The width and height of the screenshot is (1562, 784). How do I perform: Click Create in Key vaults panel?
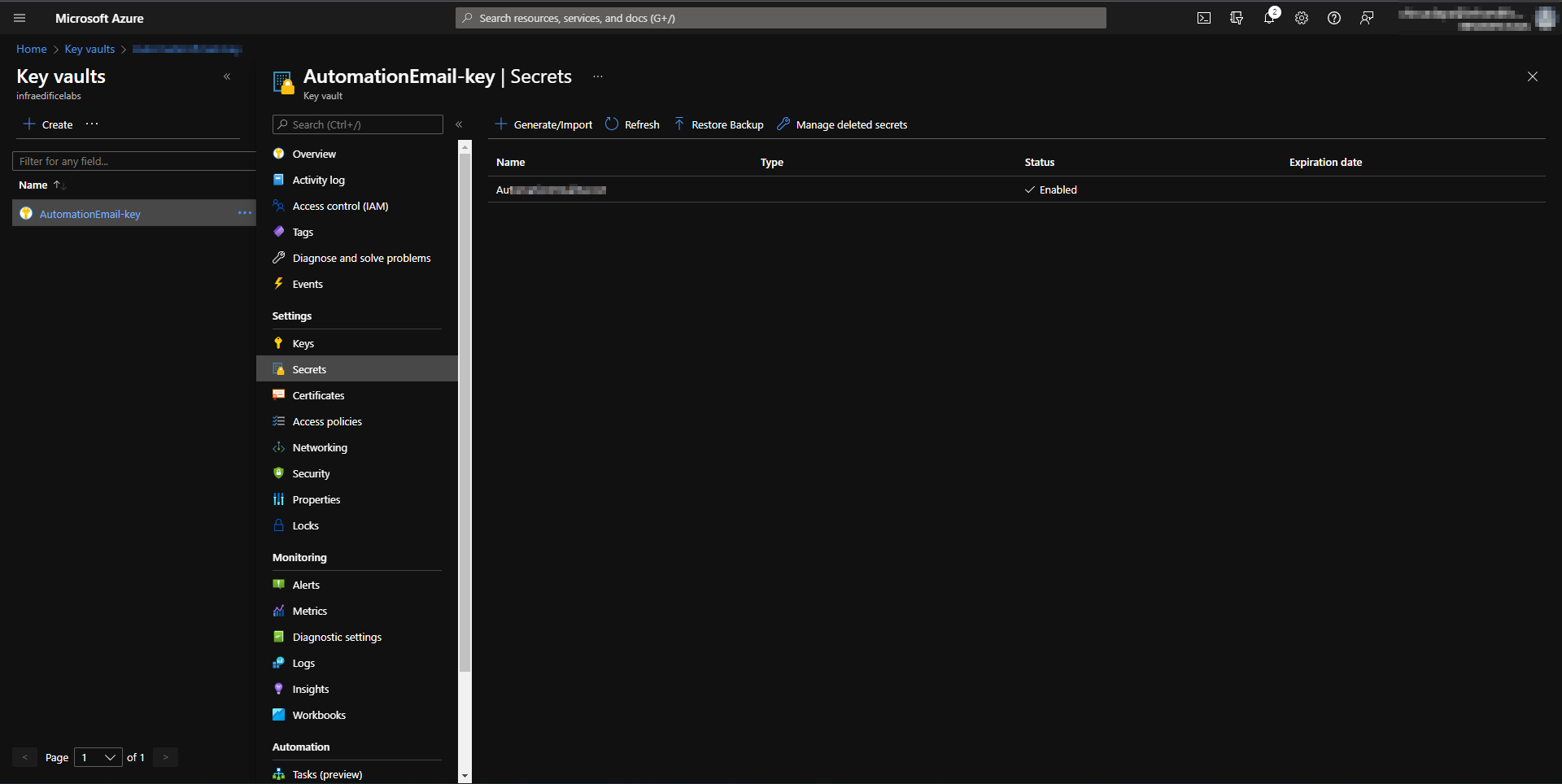click(48, 124)
